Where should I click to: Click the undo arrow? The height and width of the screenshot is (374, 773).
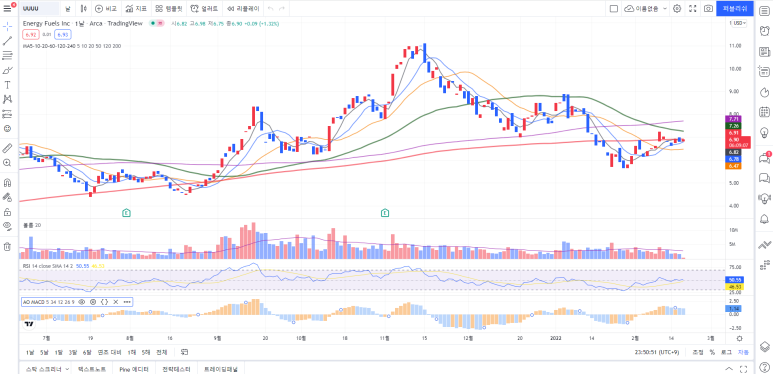pyautogui.click(x=270, y=8)
